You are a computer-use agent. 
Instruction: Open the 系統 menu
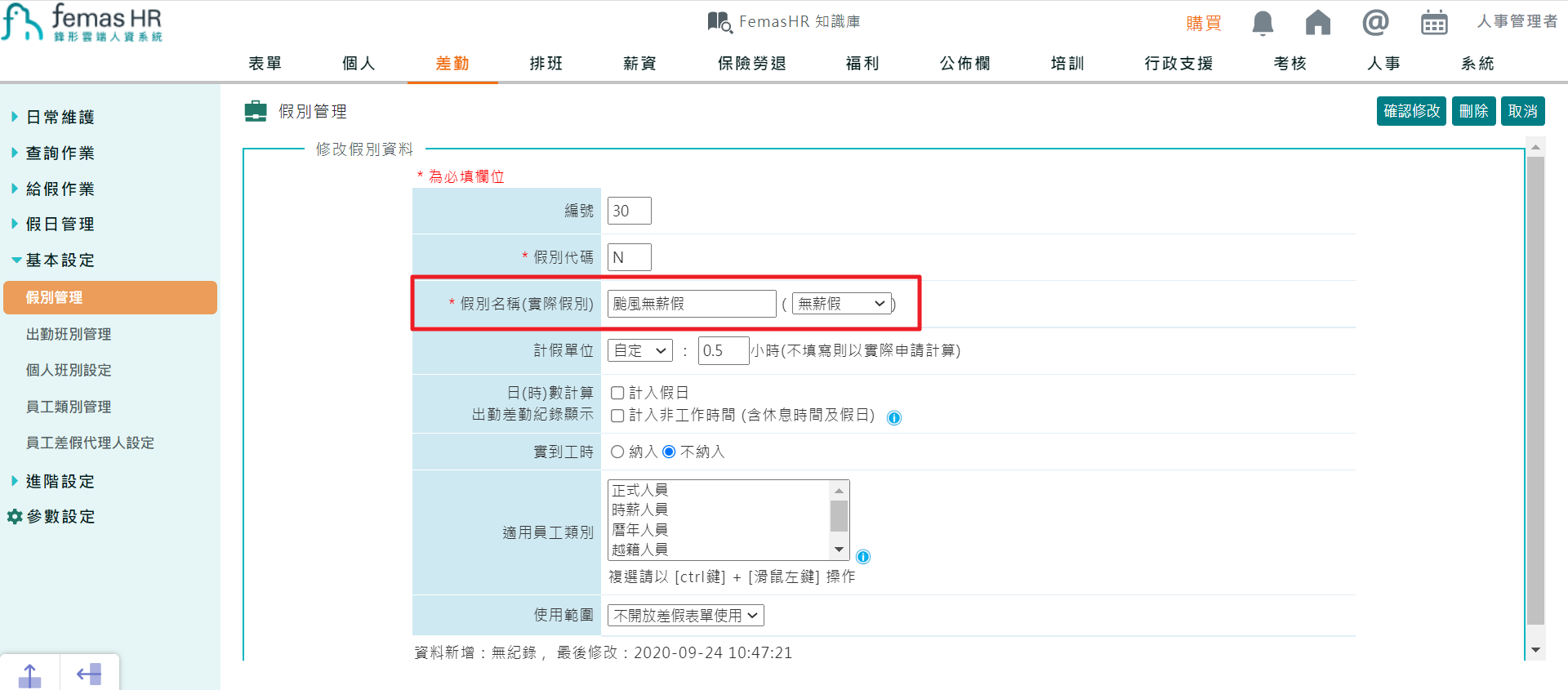[1477, 63]
